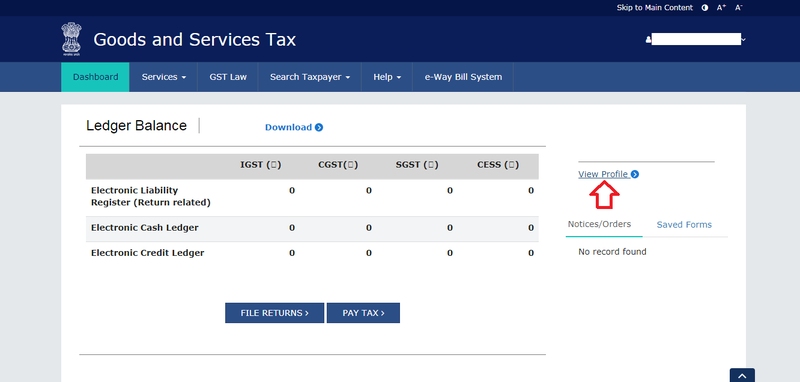The height and width of the screenshot is (382, 800).
Task: Click Skip to Main Content link
Action: point(655,8)
